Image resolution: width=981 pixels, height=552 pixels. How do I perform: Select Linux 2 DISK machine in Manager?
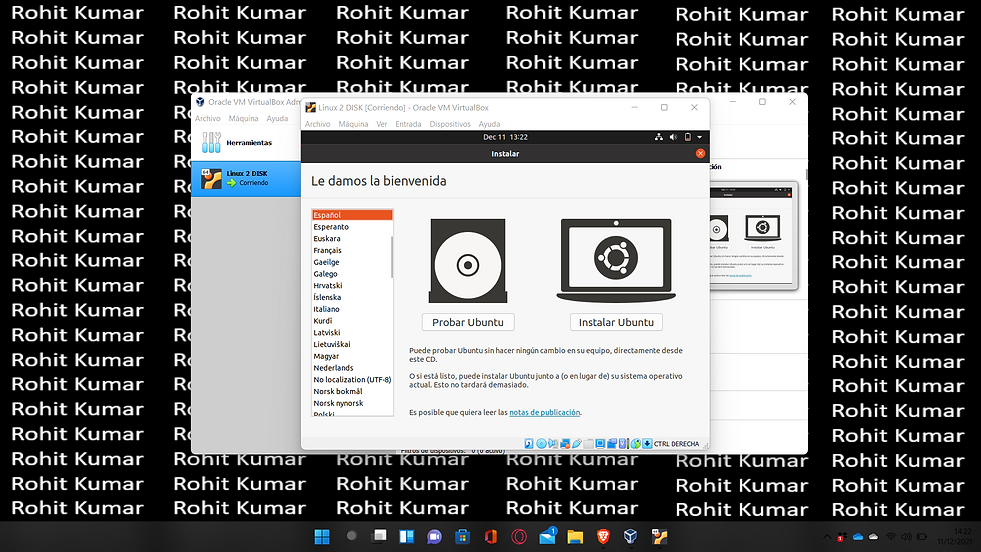[x=247, y=178]
